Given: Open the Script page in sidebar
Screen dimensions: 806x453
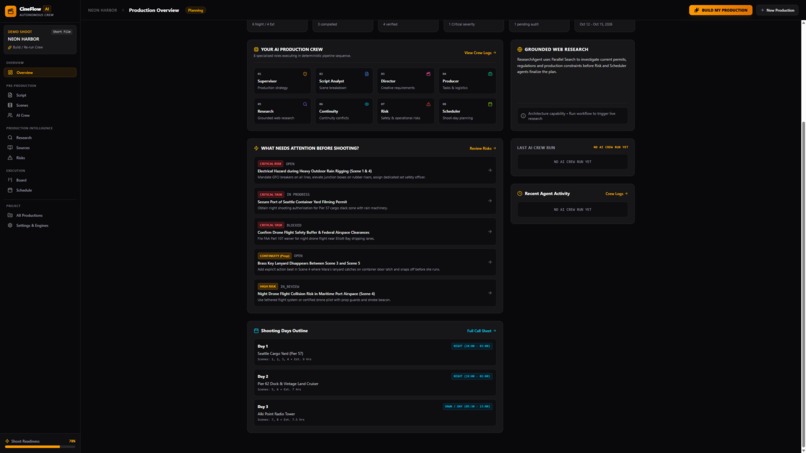Looking at the screenshot, I should pyautogui.click(x=40, y=95).
